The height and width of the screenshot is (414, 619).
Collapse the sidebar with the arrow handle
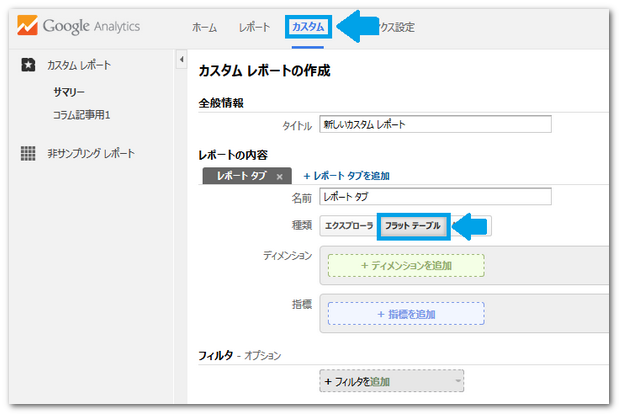[182, 60]
